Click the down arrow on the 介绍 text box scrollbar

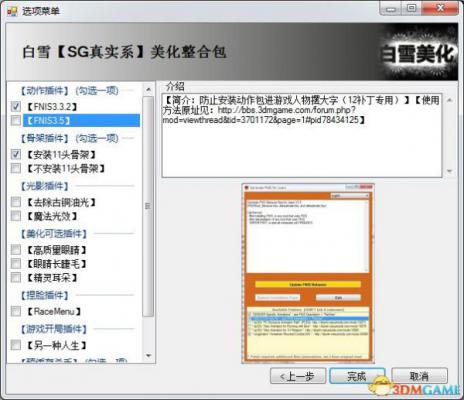pos(449,171)
